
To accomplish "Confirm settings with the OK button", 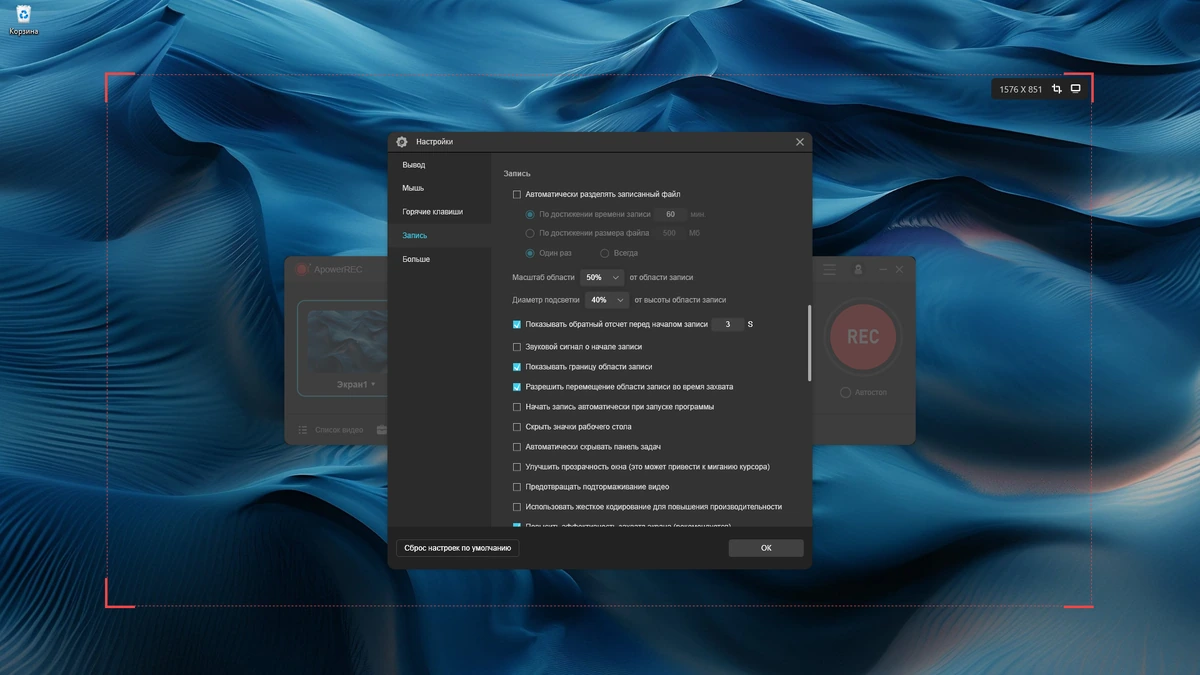I will (766, 548).
